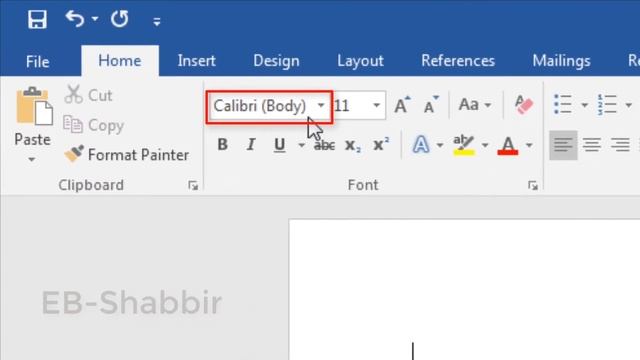Image resolution: width=640 pixels, height=360 pixels.
Task: Open the Font dialog launcher
Action: click(x=533, y=186)
